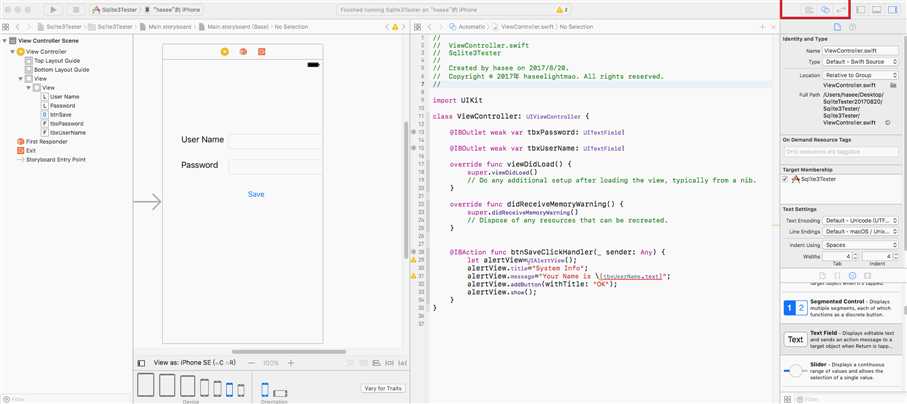Click folder icon to choose file location
907x404 pixels.
coord(894,85)
